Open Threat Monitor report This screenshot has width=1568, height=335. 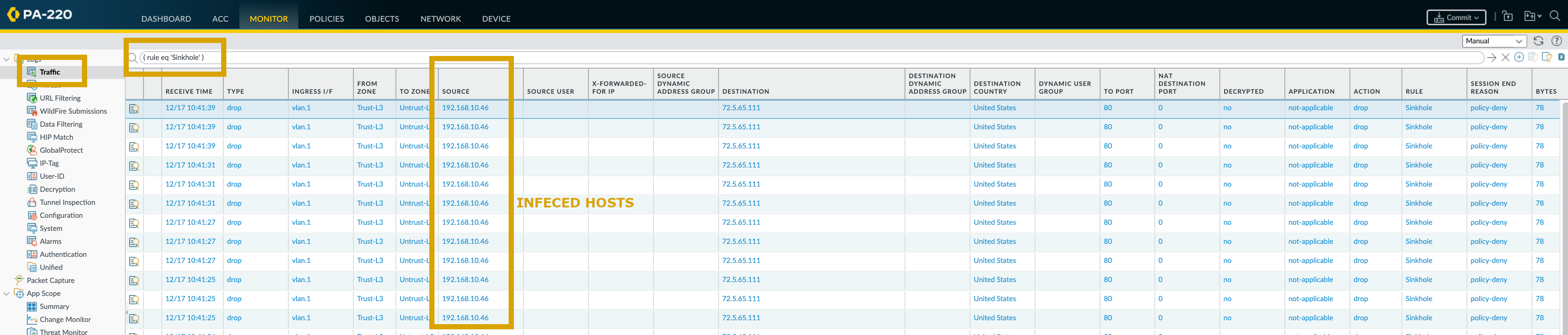point(63,332)
